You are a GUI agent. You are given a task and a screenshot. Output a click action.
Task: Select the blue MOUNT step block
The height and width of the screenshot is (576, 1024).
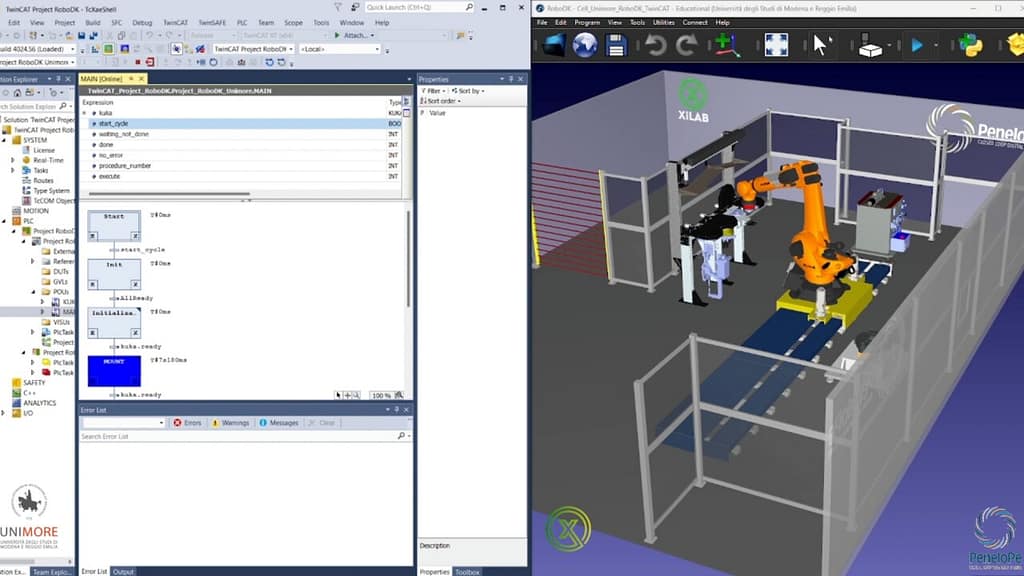(114, 370)
